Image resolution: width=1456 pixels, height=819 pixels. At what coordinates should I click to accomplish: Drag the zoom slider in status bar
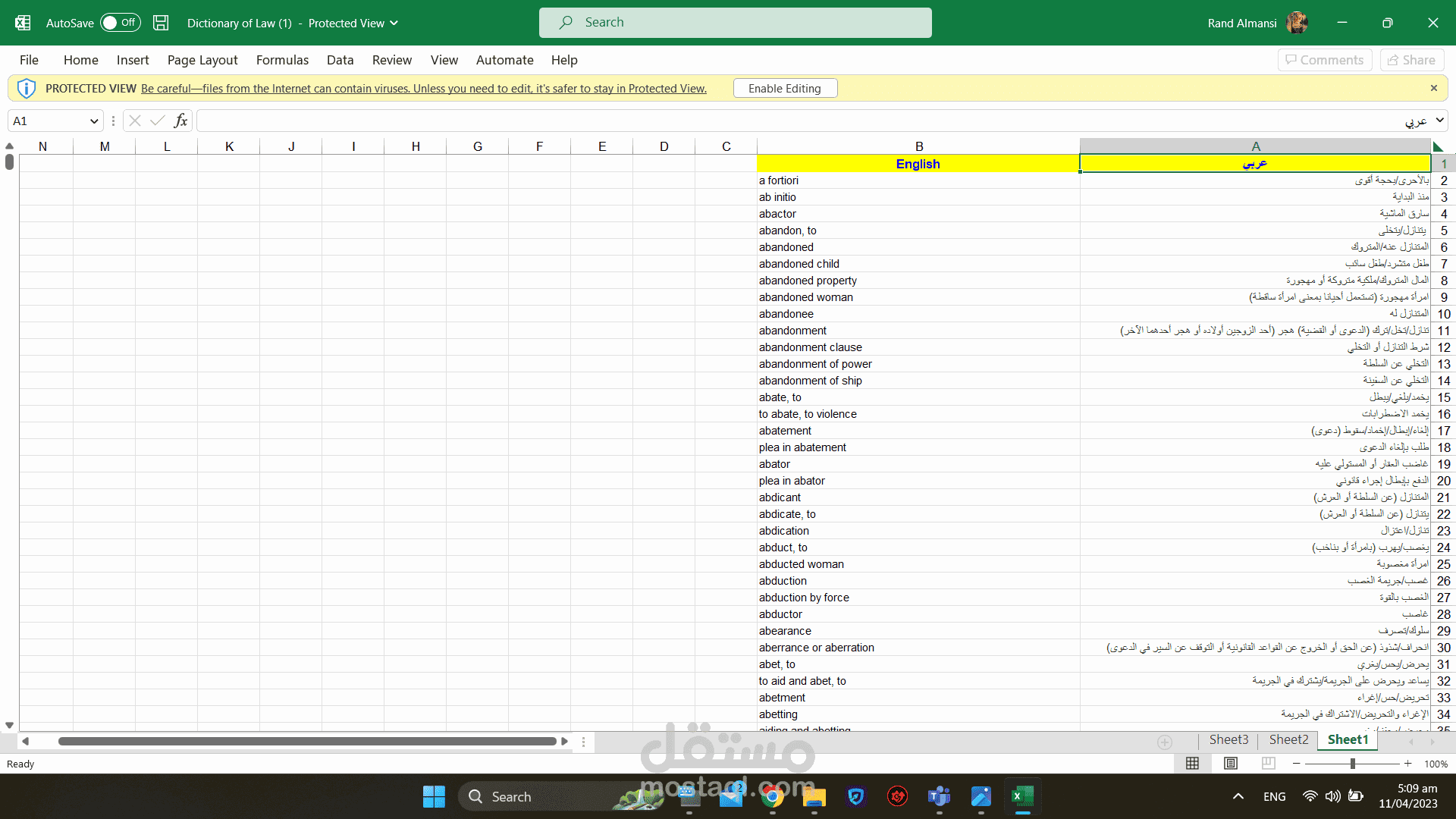pos(1351,764)
